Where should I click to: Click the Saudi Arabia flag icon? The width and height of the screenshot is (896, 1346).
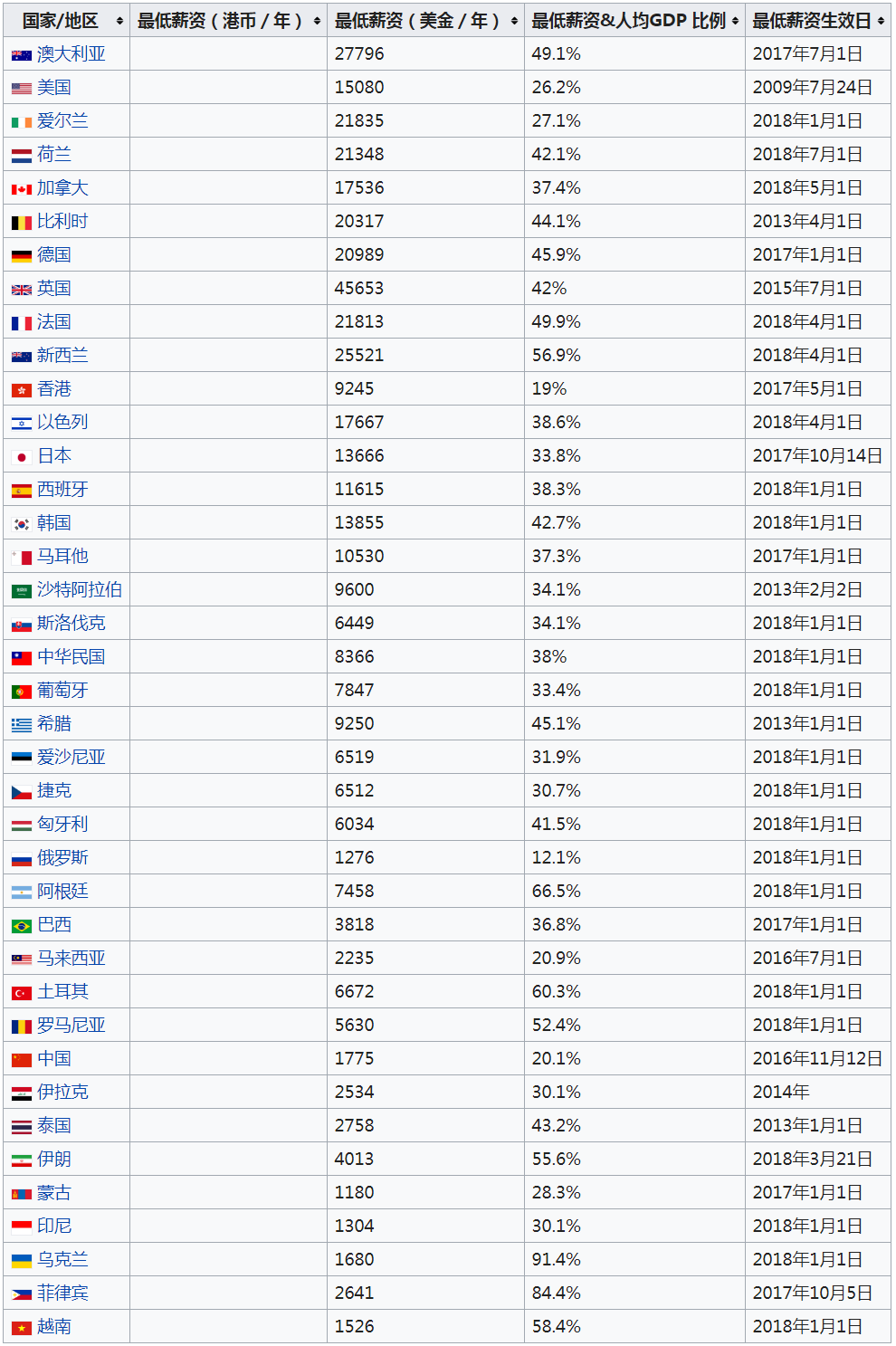(22, 591)
